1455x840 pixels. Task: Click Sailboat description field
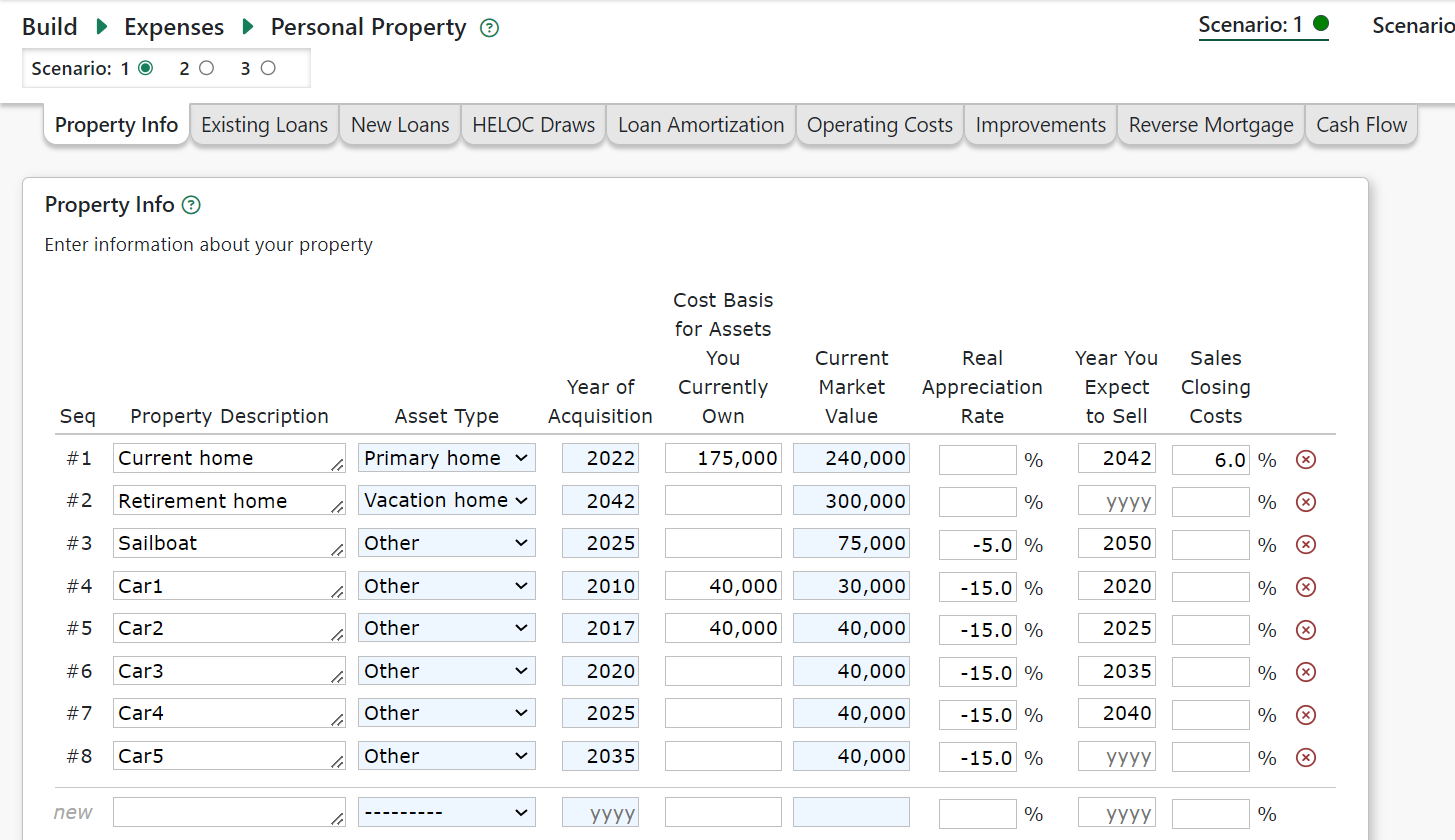[x=229, y=543]
